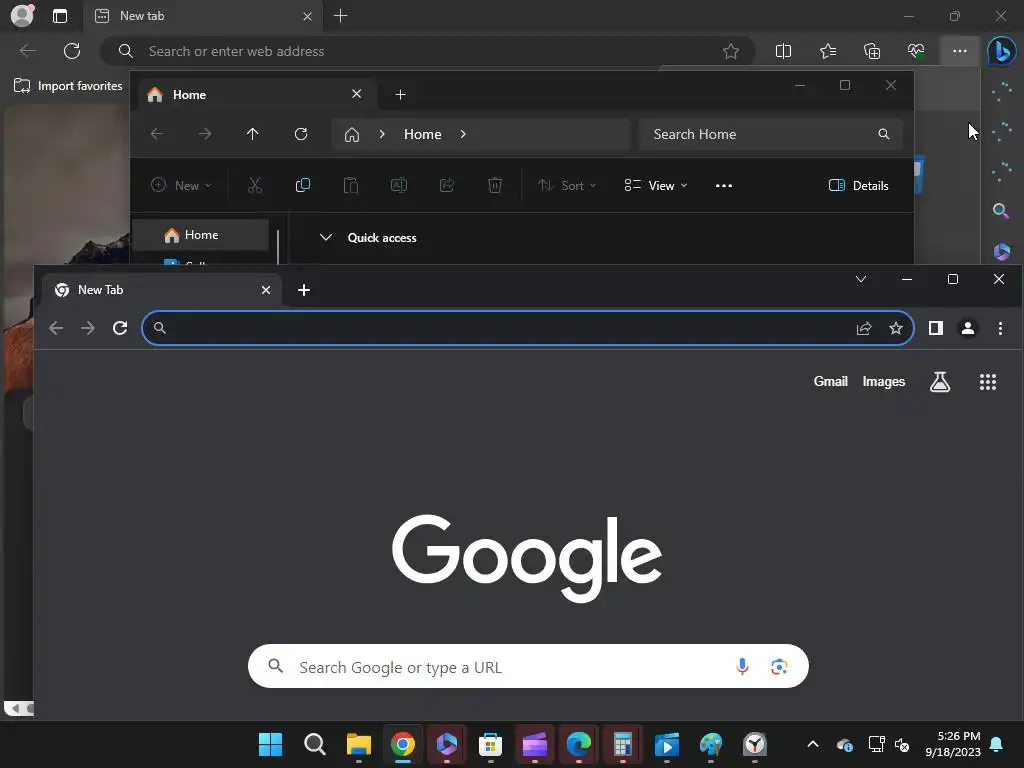Go forward in Chrome window
The height and width of the screenshot is (768, 1024).
tap(88, 328)
